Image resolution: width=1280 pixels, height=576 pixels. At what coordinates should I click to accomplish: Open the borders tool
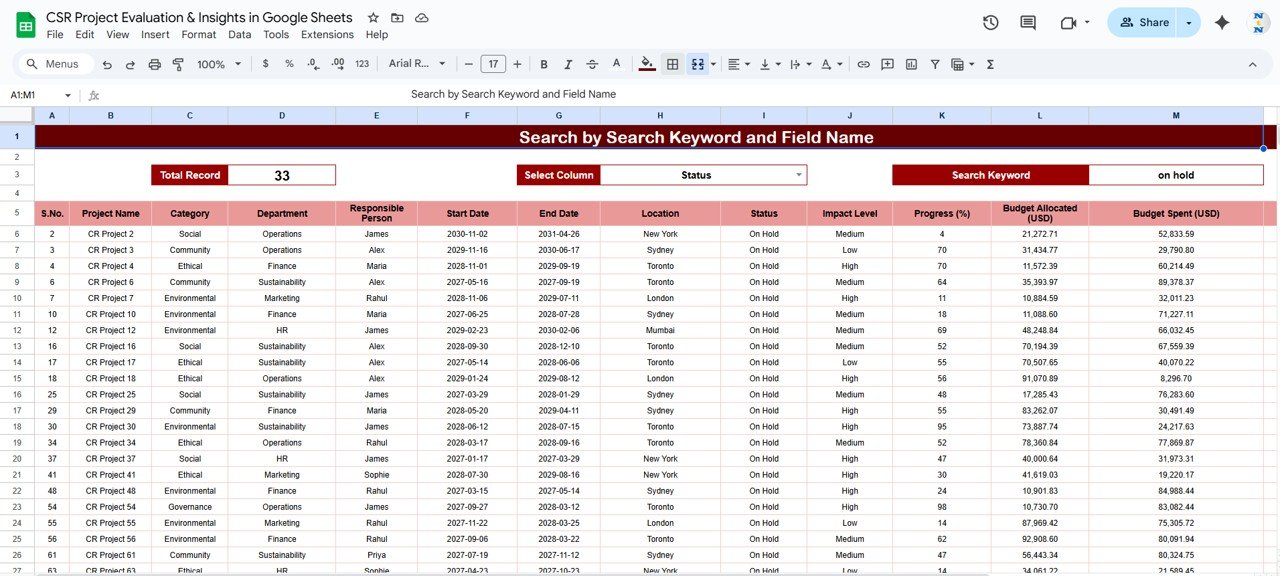tap(673, 64)
